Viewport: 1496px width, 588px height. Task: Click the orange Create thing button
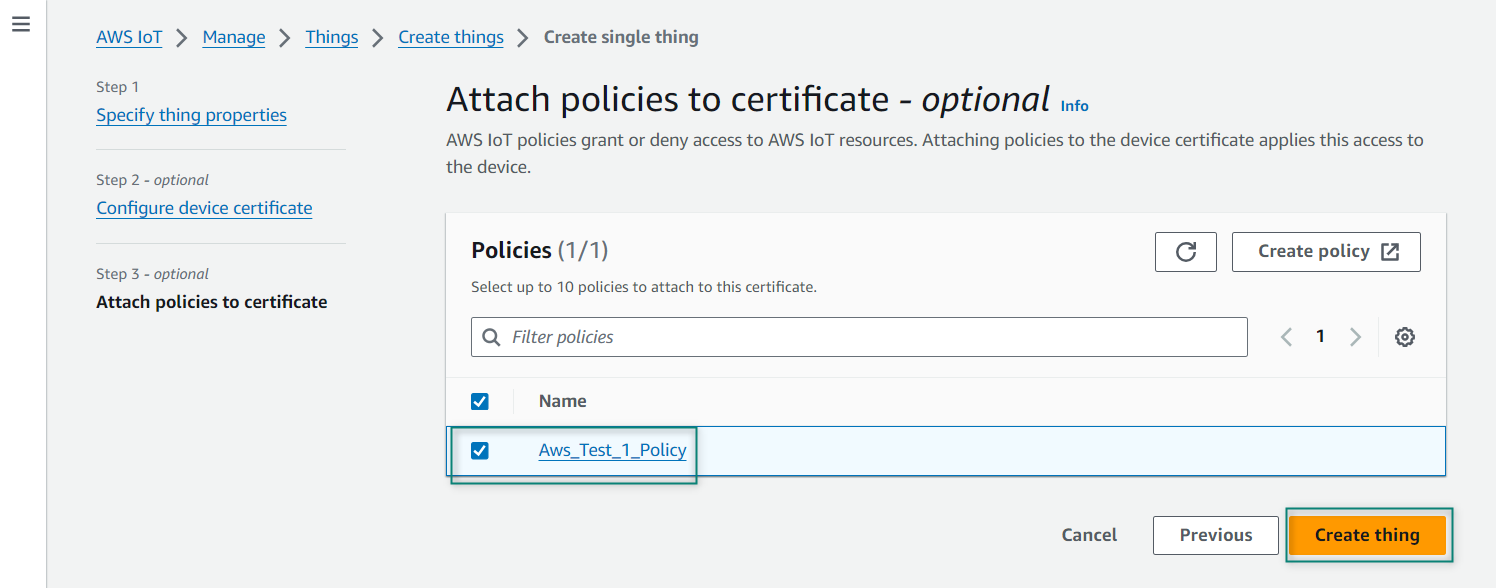(x=1366, y=535)
